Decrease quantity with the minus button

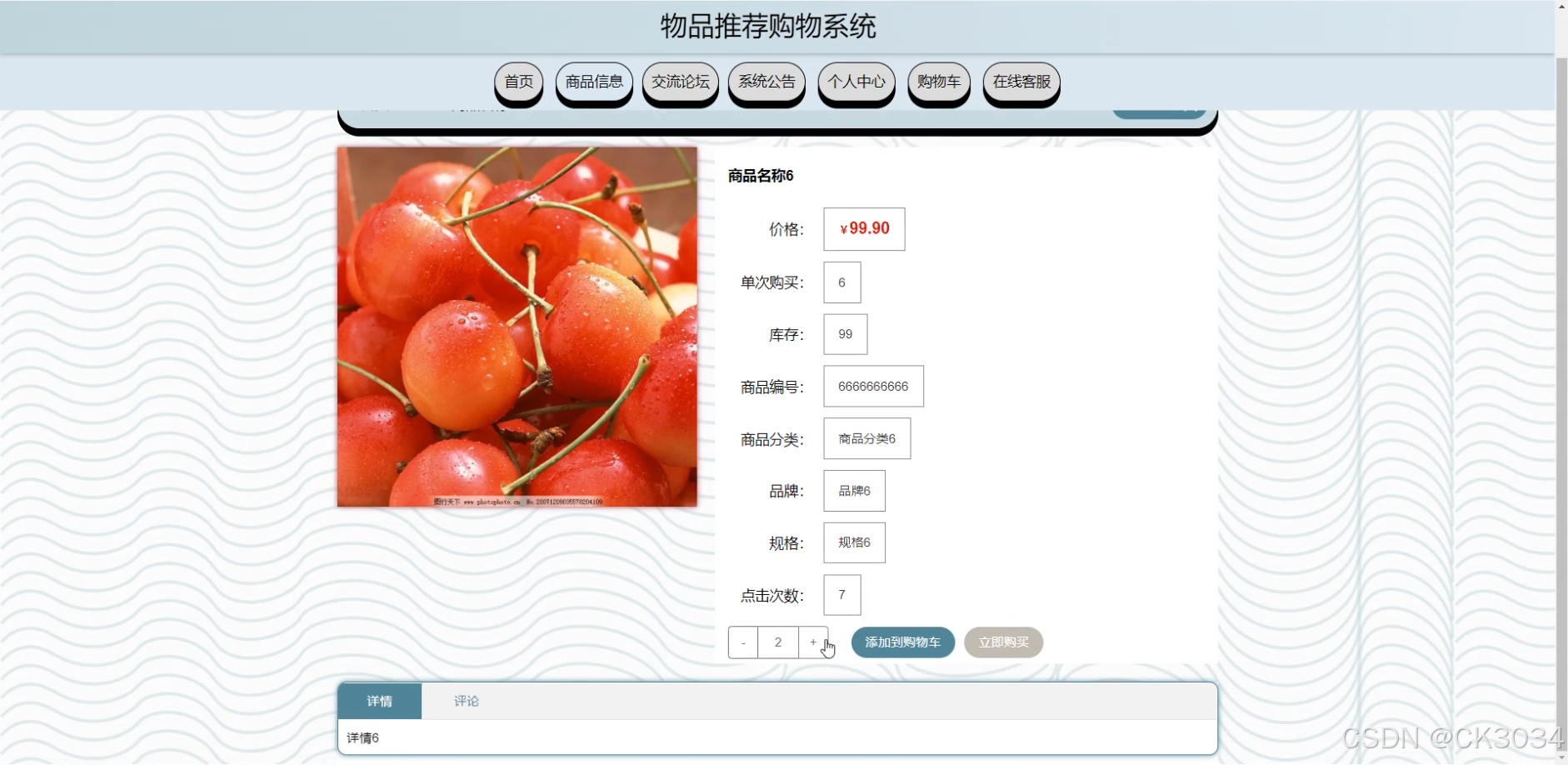coord(743,642)
